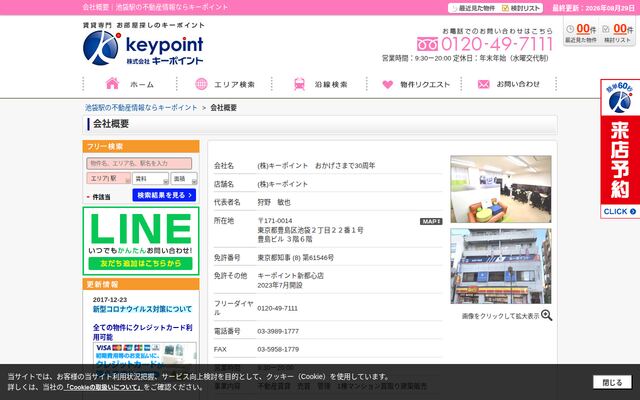640x400 pixels.
Task: Click the 2017-12-23 update date
Action: click(x=110, y=300)
